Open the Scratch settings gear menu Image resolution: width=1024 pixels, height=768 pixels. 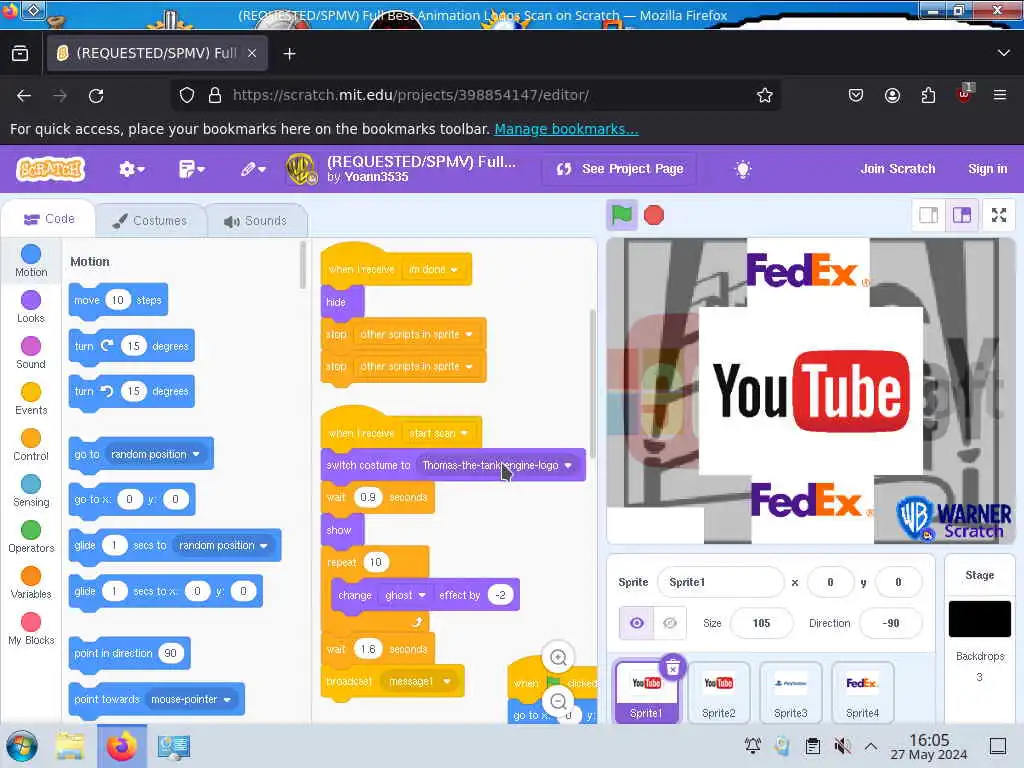pos(131,169)
